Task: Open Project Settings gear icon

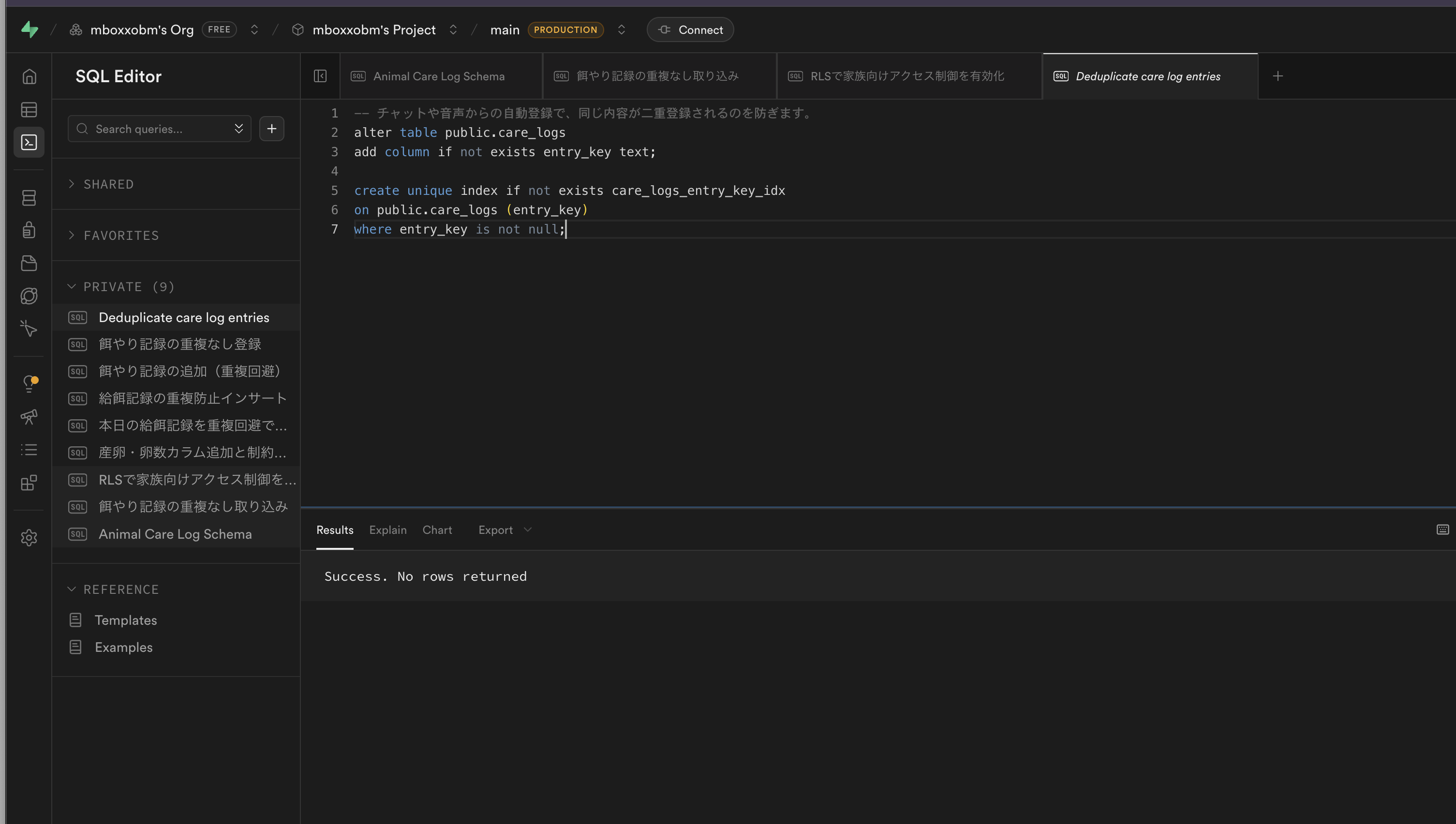Action: click(29, 538)
